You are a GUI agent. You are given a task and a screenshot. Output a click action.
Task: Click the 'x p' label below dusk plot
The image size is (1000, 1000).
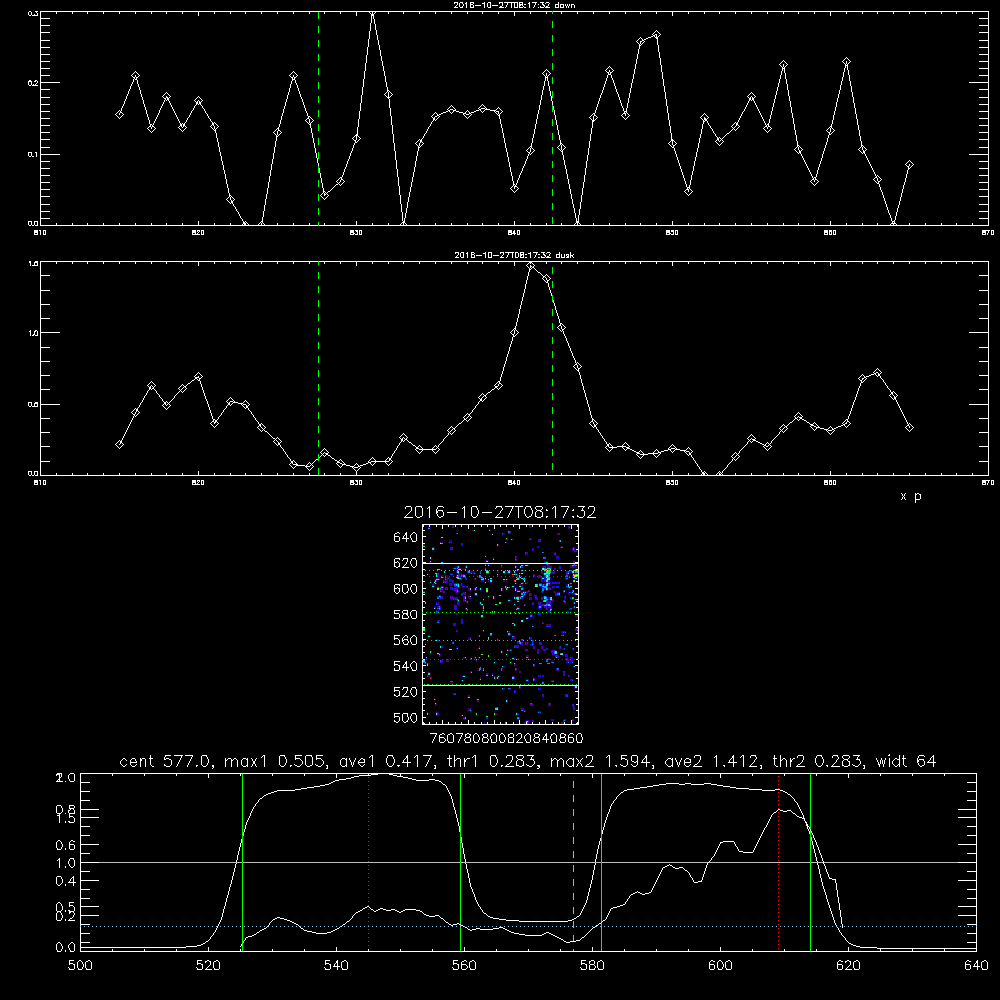(x=911, y=496)
